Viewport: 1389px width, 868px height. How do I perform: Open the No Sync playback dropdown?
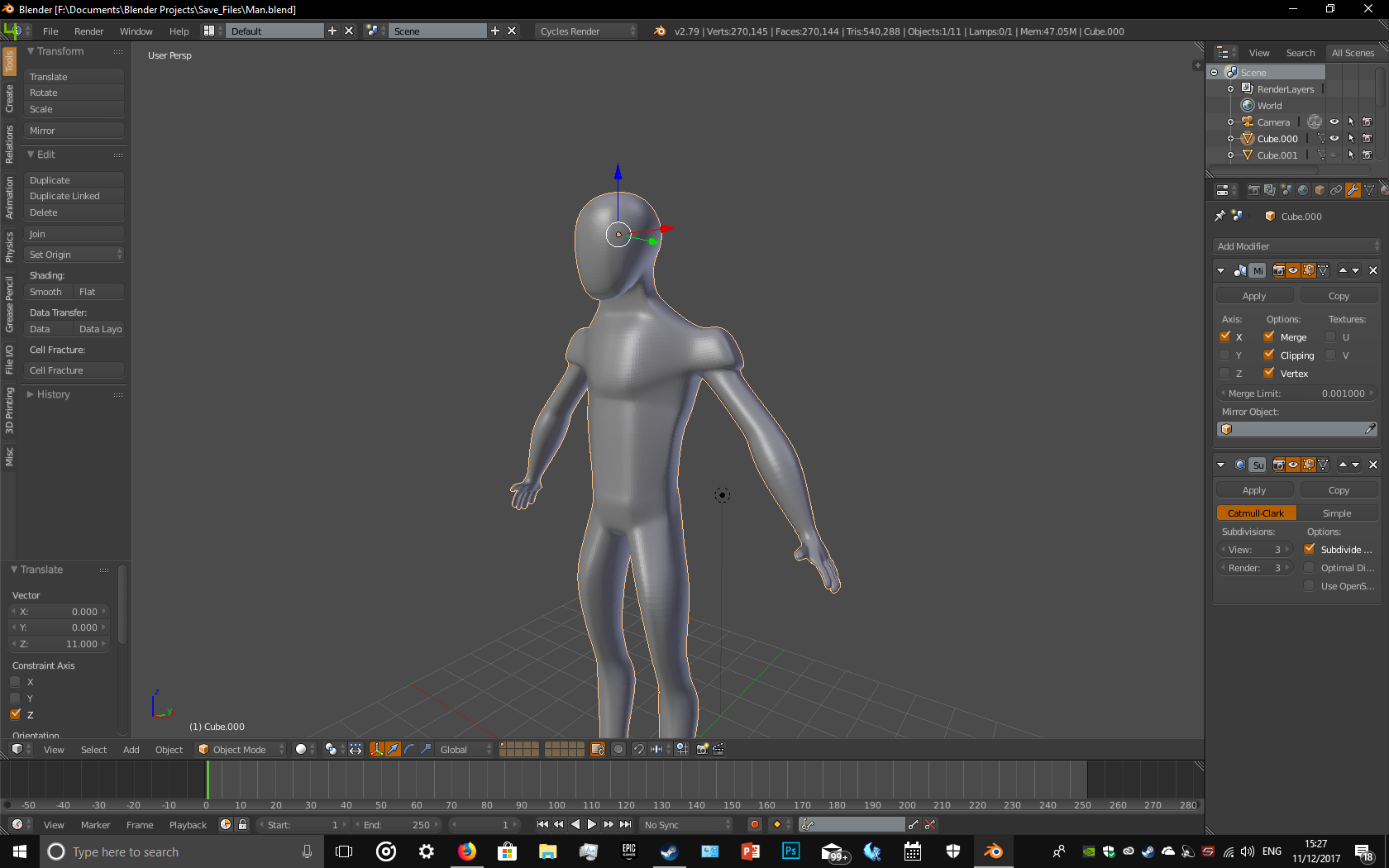tap(686, 824)
